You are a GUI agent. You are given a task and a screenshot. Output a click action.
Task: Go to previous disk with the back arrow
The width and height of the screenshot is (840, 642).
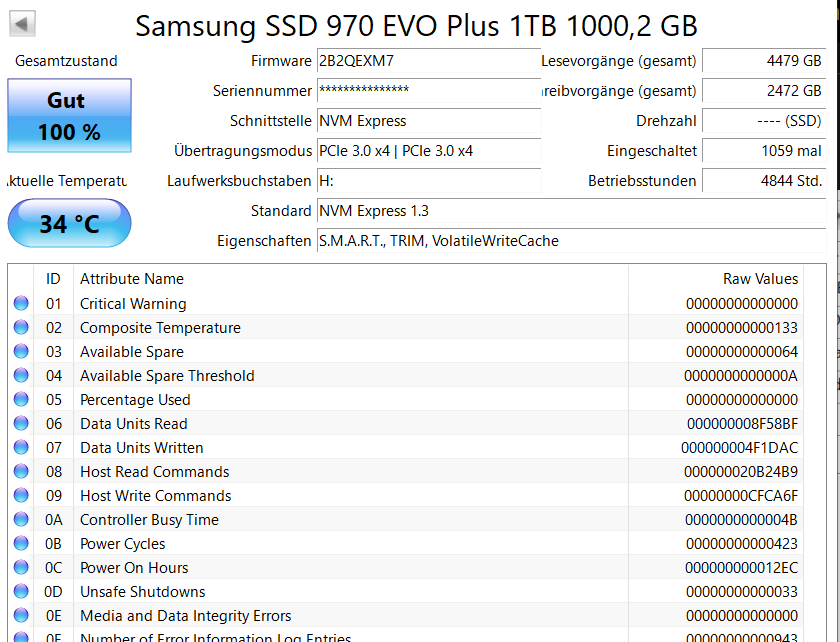22,24
